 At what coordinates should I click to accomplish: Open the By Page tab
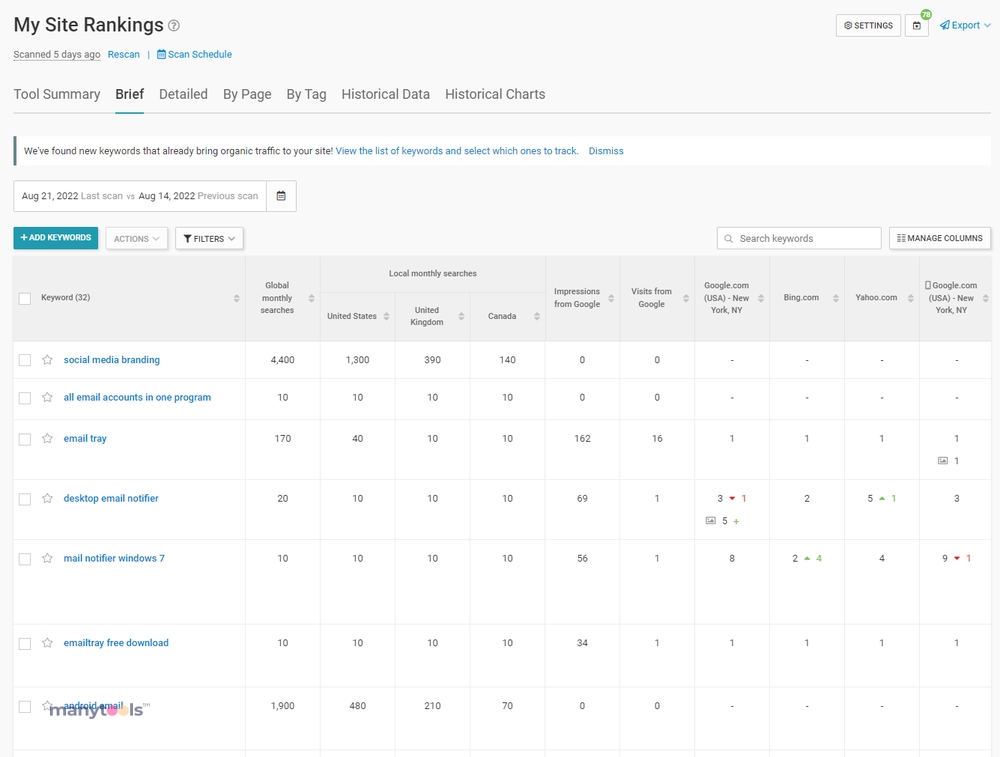coord(247,94)
